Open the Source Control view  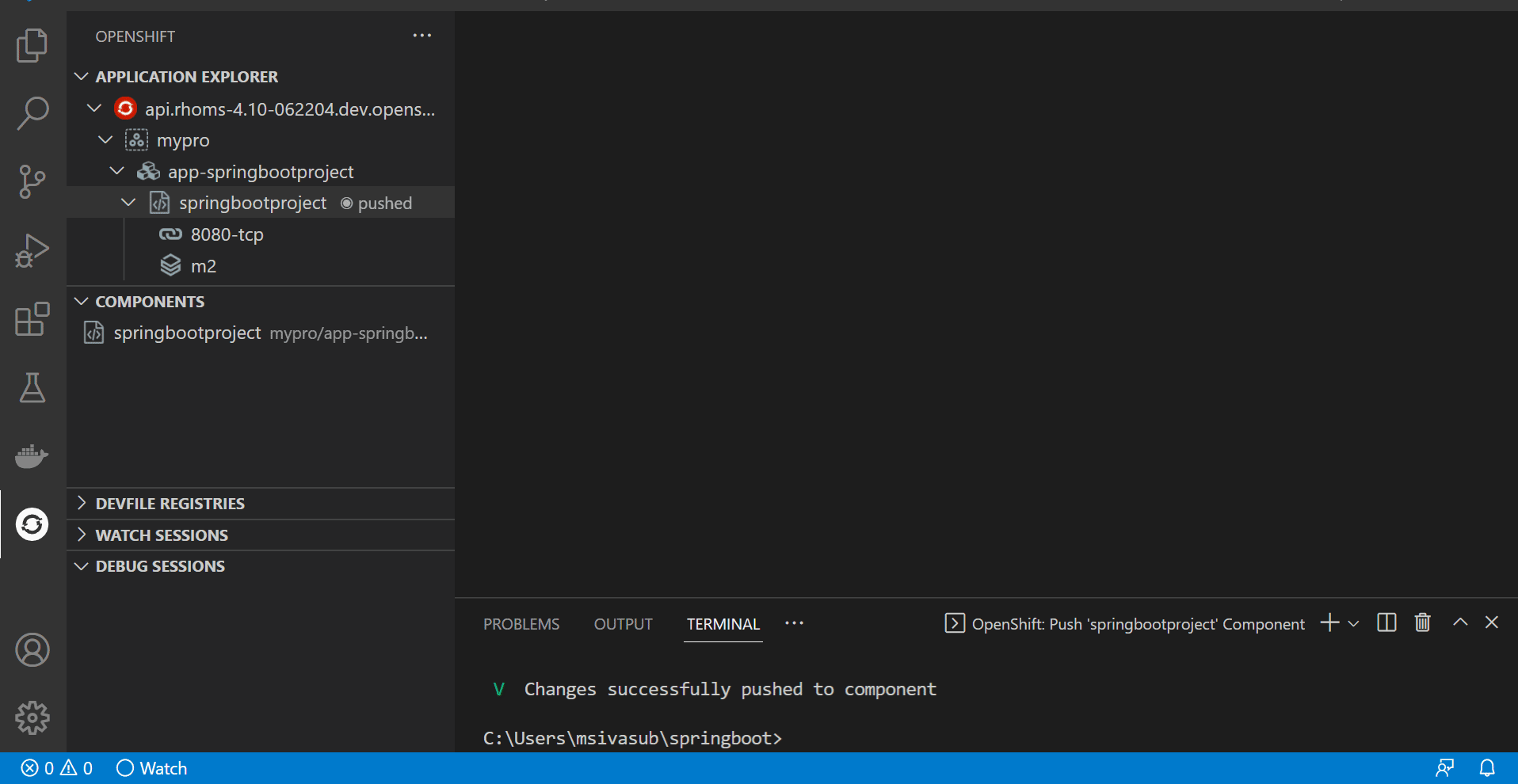32,182
